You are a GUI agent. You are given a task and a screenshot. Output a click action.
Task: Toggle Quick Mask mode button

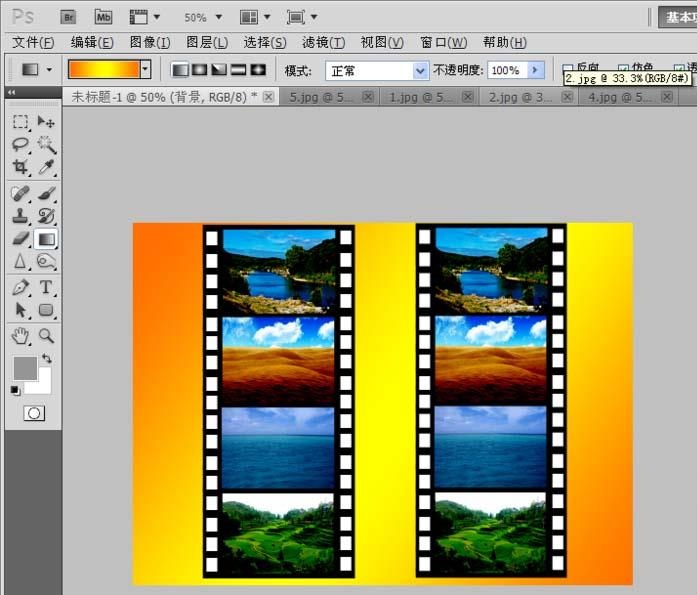point(34,413)
